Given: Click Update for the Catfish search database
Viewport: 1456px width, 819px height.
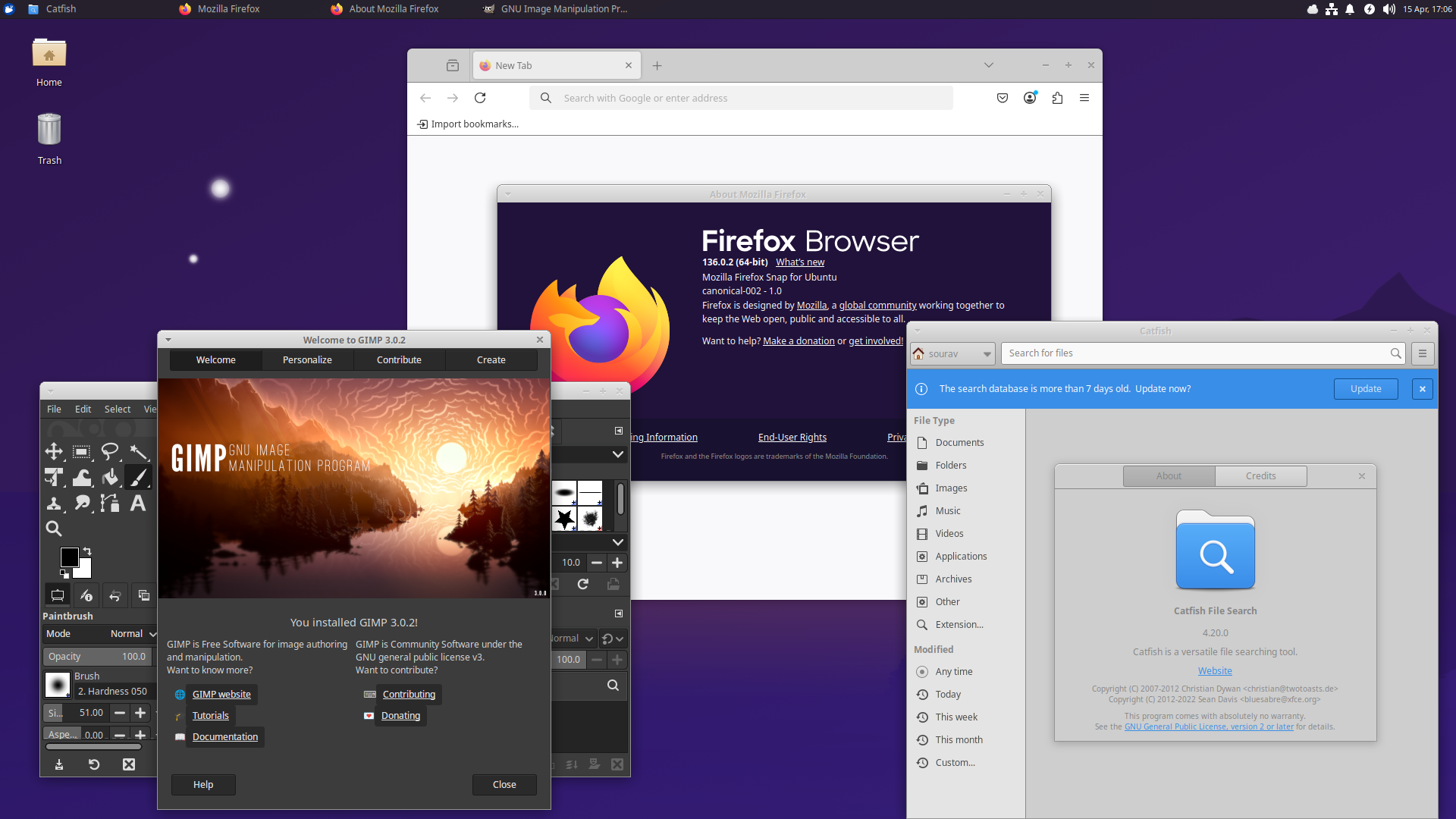Looking at the screenshot, I should (x=1366, y=388).
